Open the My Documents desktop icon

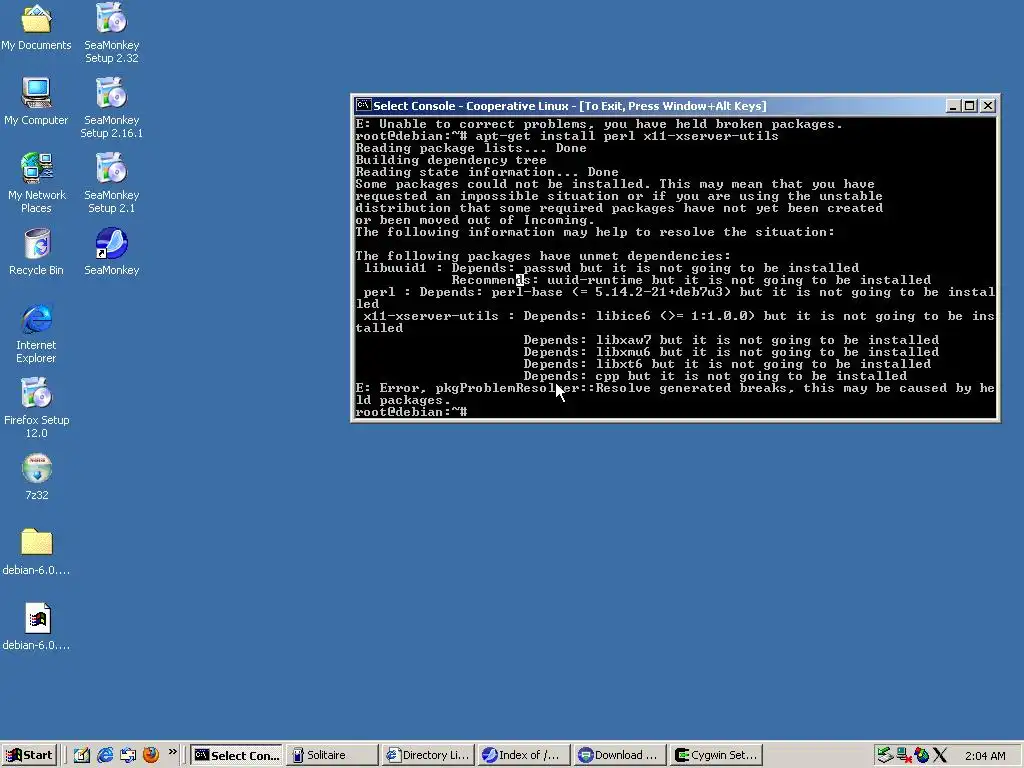[x=36, y=28]
